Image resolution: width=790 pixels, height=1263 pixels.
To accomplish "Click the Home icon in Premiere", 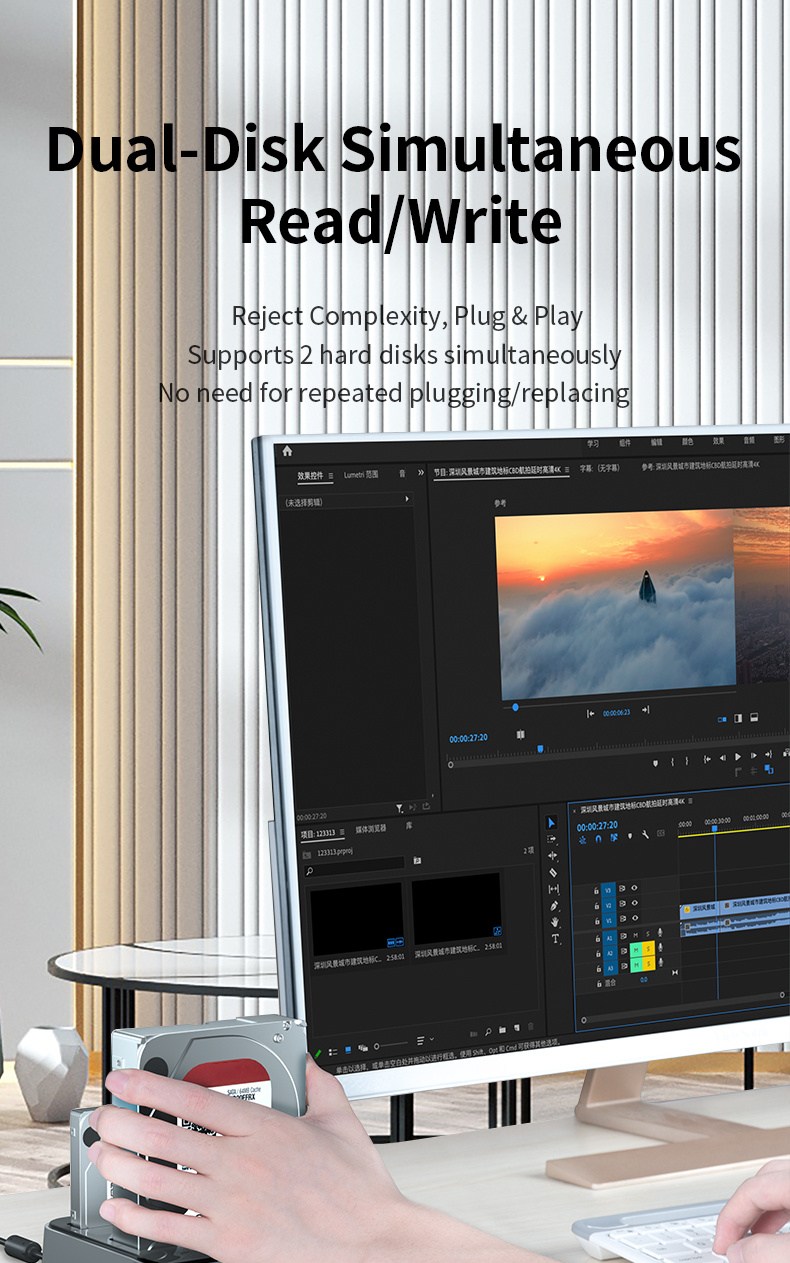I will [287, 451].
